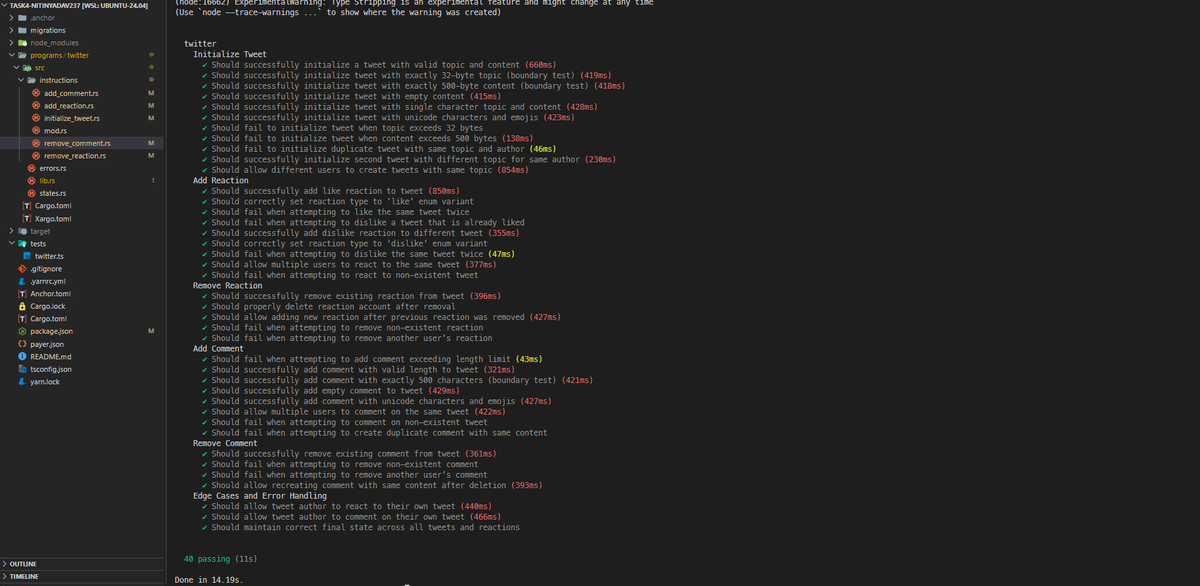Click 'maintain correct final state' test line
The width and height of the screenshot is (1200, 586).
coord(360,527)
